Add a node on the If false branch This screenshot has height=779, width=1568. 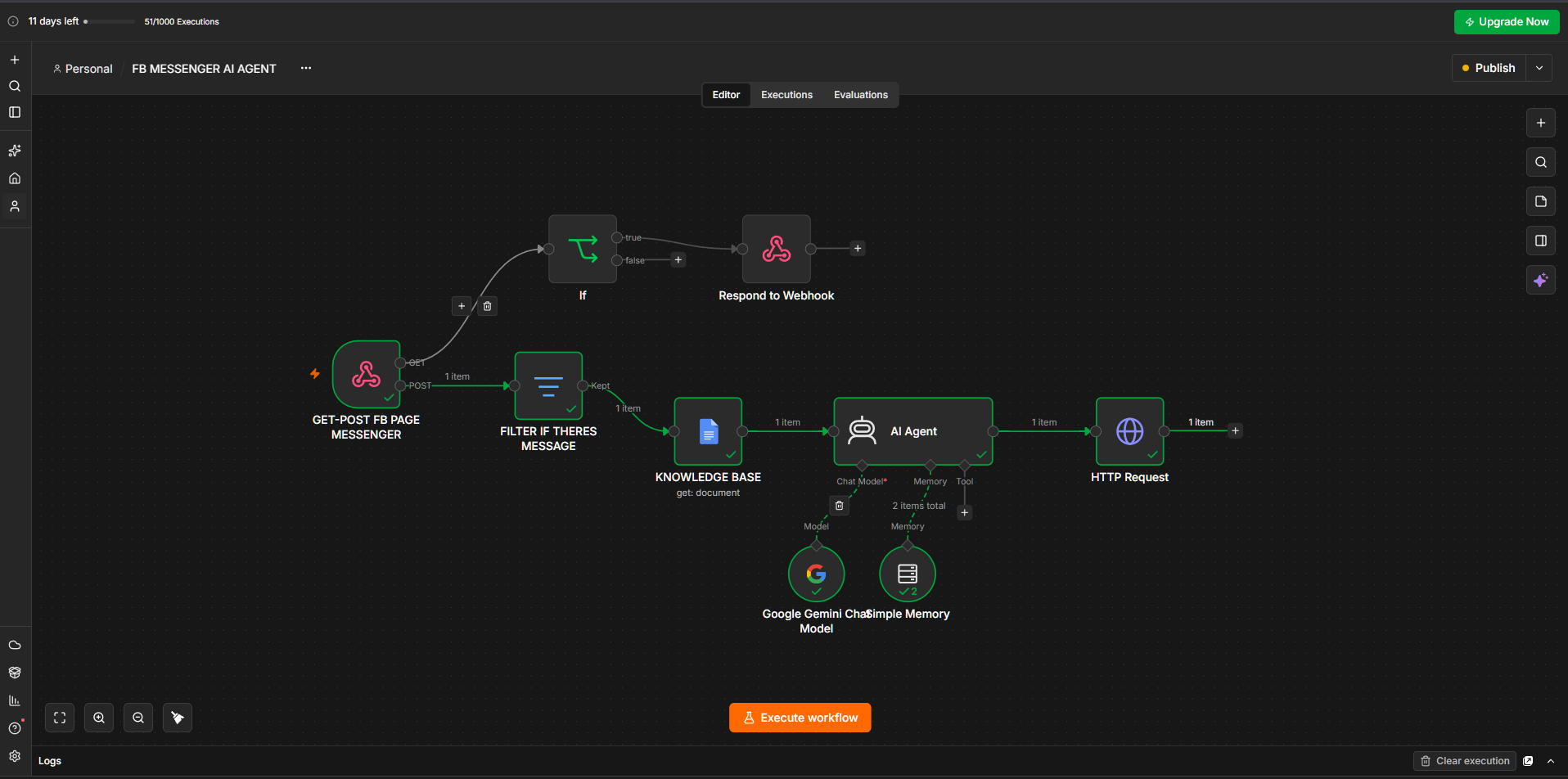(678, 260)
